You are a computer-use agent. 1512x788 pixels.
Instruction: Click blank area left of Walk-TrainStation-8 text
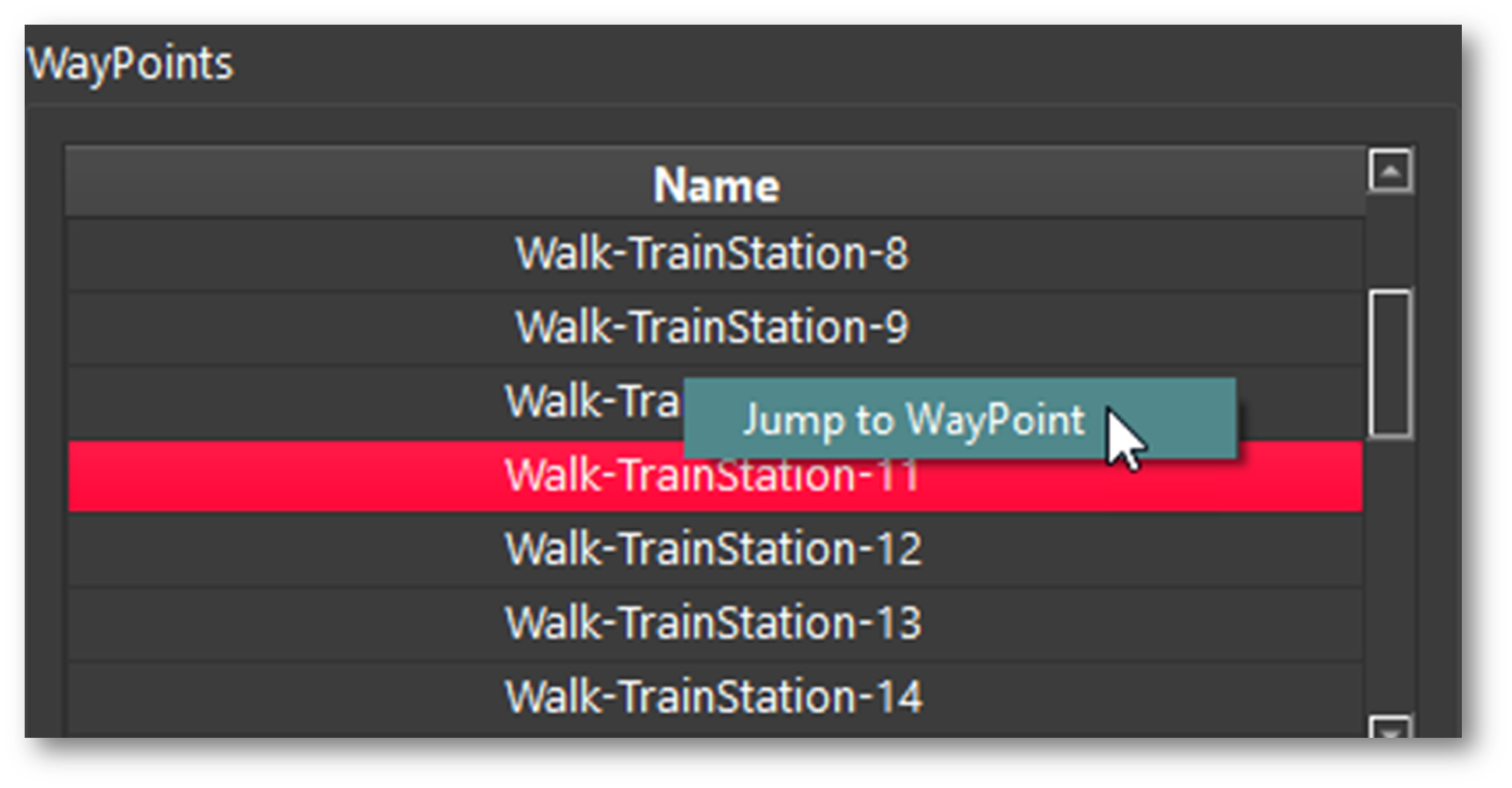[x=270, y=254]
